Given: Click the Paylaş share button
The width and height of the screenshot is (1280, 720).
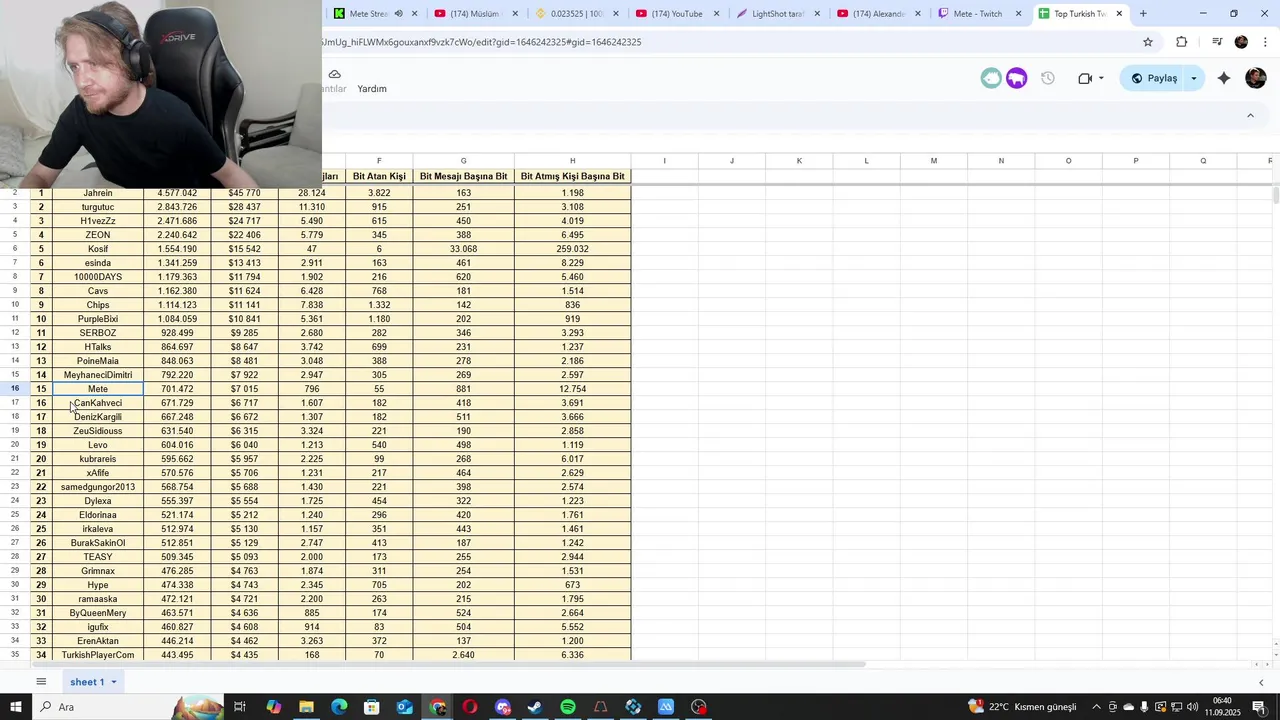Looking at the screenshot, I should [1154, 78].
